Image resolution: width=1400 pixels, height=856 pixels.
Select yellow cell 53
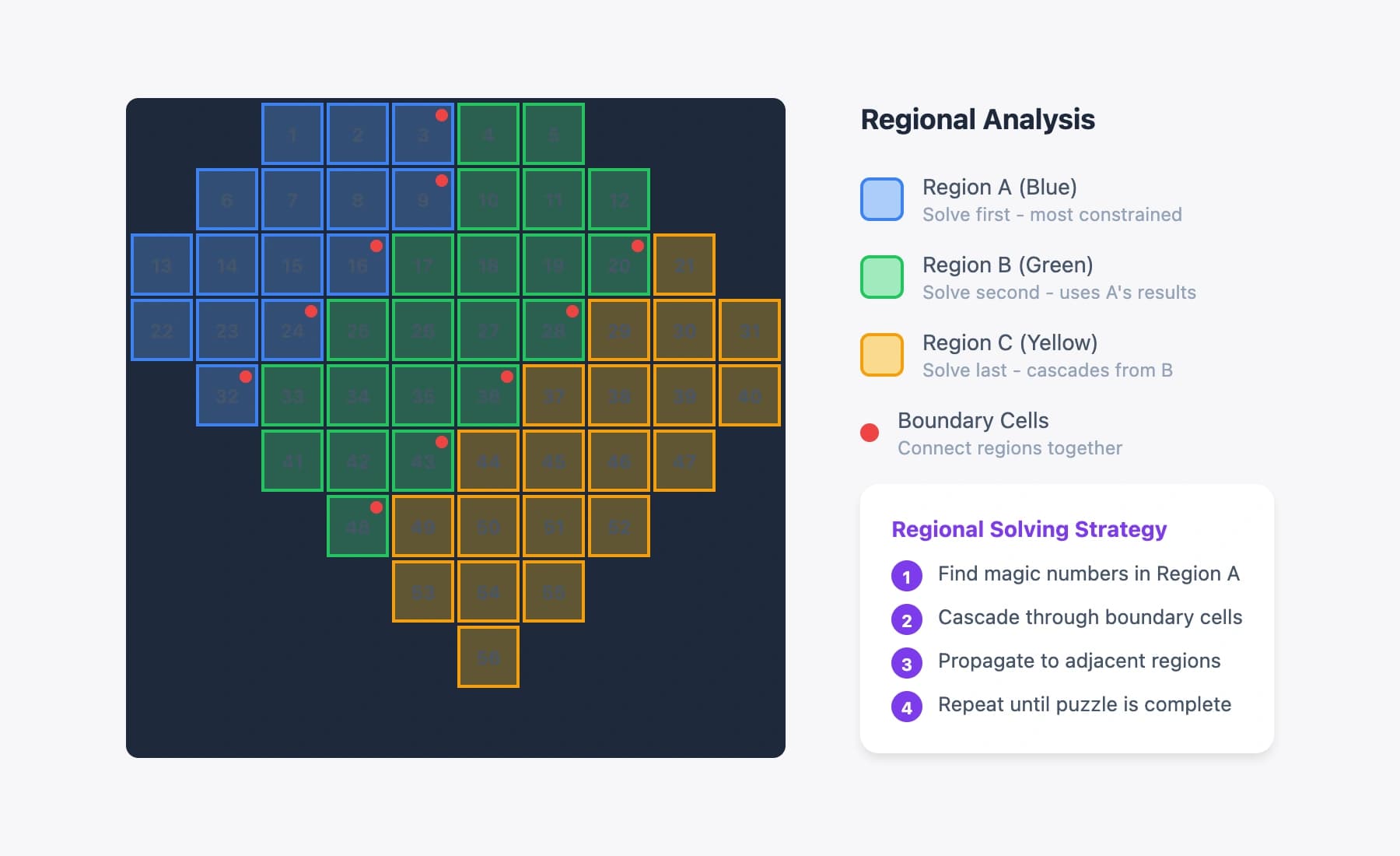click(423, 591)
